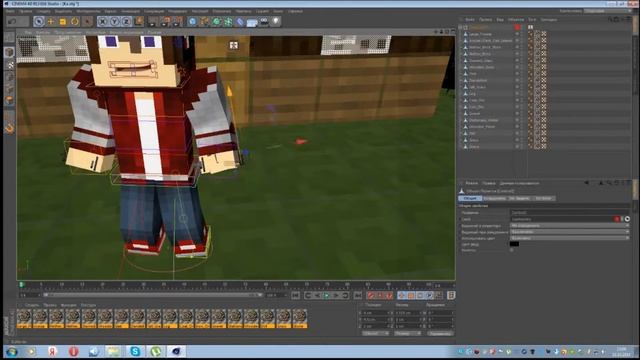The height and width of the screenshot is (360, 640).
Task: Click the Undo arrow in the top toolbar
Action: click(x=13, y=21)
